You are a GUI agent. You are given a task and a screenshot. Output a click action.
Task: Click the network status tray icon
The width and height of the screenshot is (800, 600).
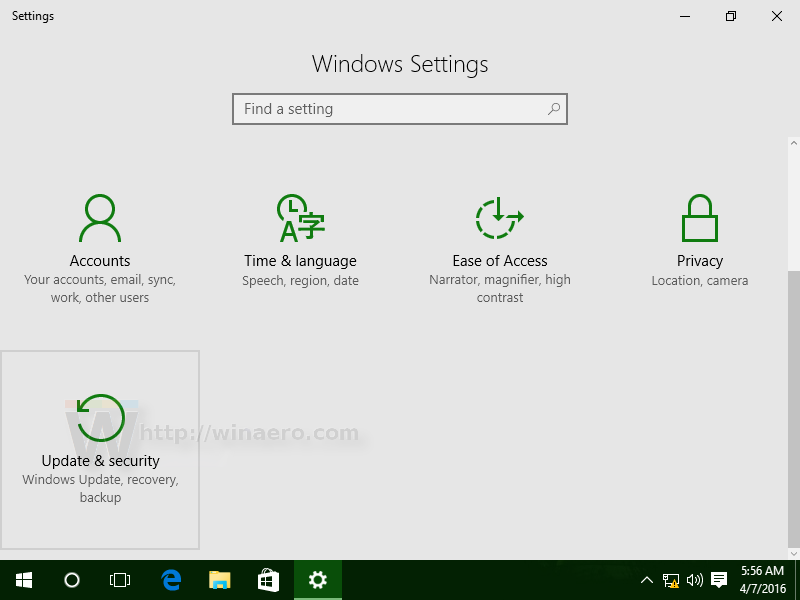(x=670, y=581)
